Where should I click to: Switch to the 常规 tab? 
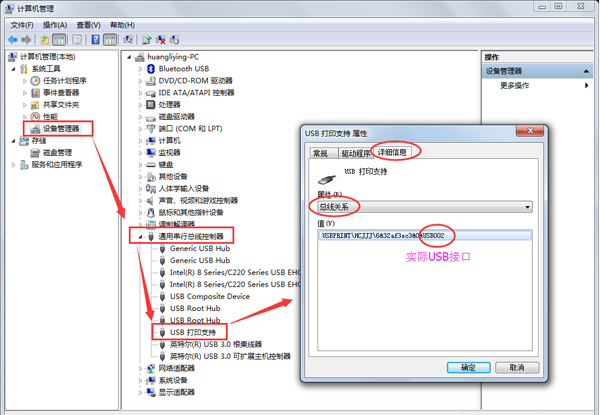click(x=320, y=153)
